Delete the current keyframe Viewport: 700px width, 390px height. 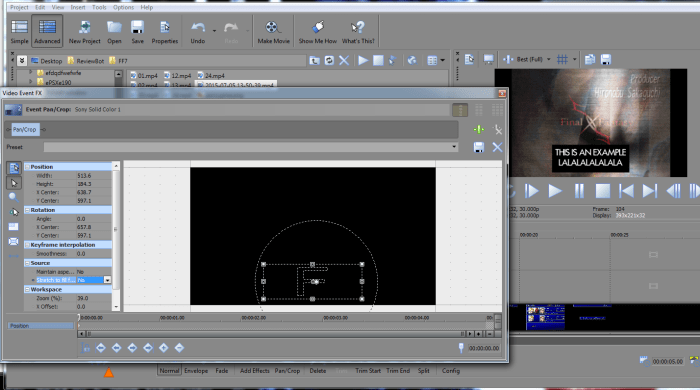[179, 348]
